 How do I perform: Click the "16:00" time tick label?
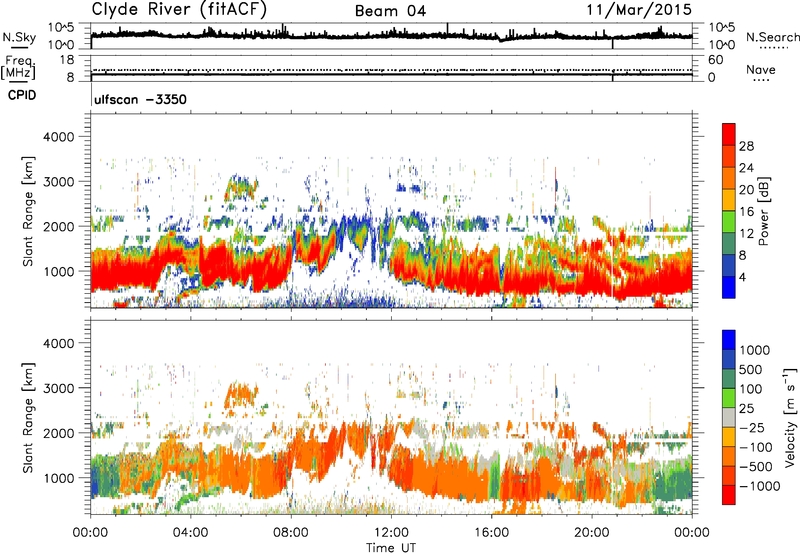click(491, 533)
